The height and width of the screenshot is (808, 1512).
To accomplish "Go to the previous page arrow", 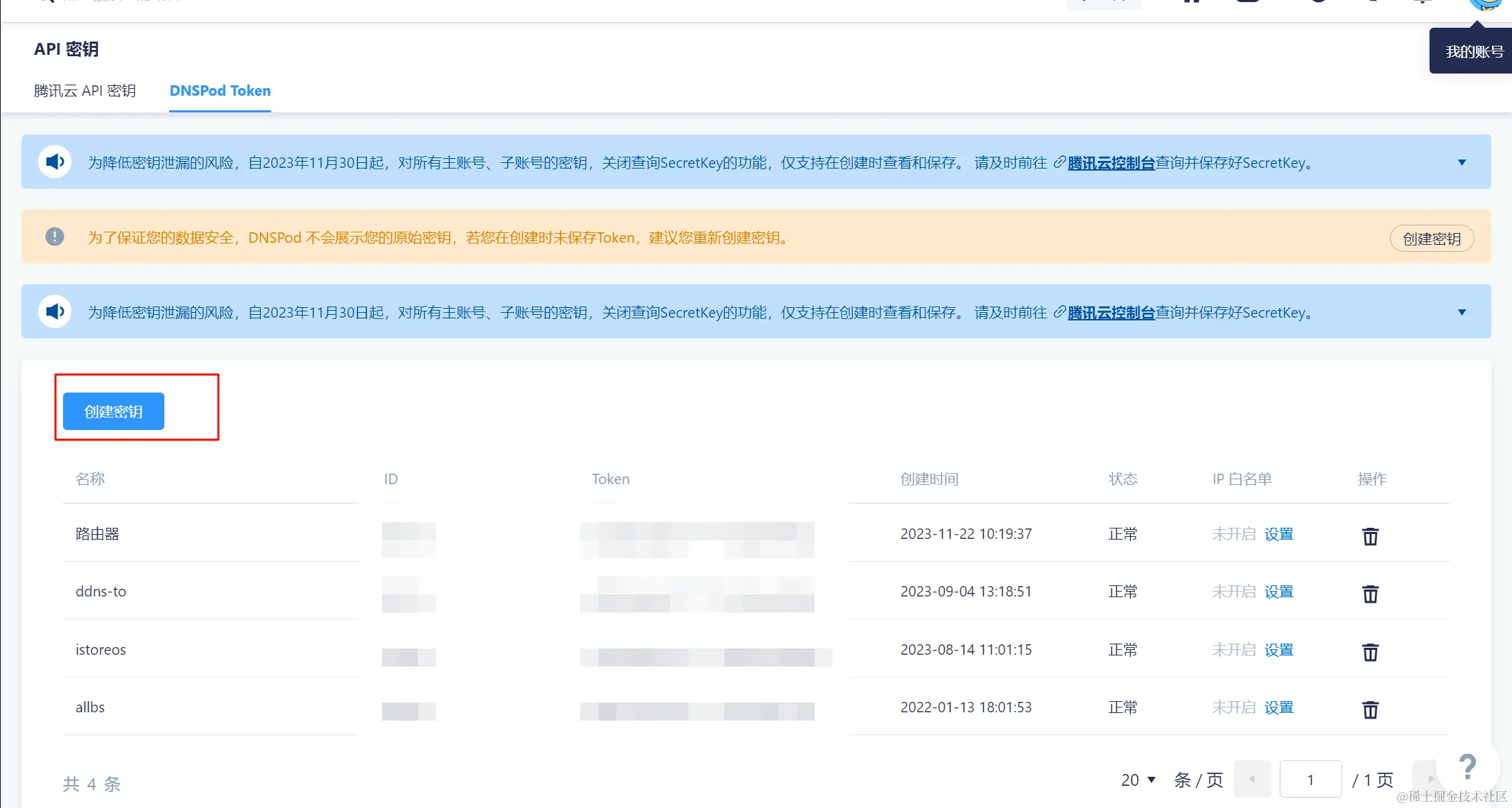I will pos(1252,779).
